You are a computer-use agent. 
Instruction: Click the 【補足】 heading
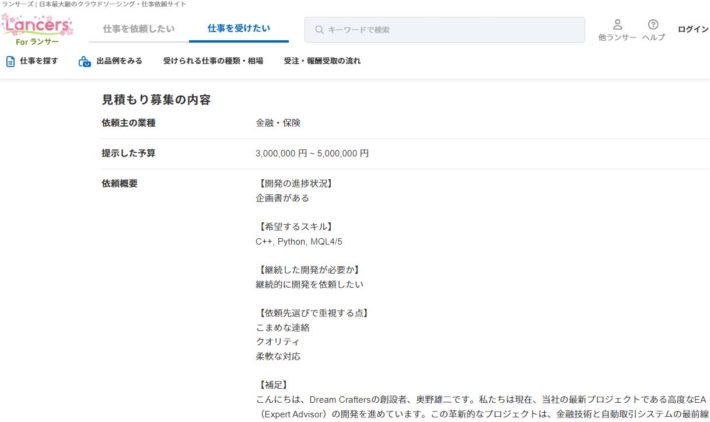[x=273, y=385]
